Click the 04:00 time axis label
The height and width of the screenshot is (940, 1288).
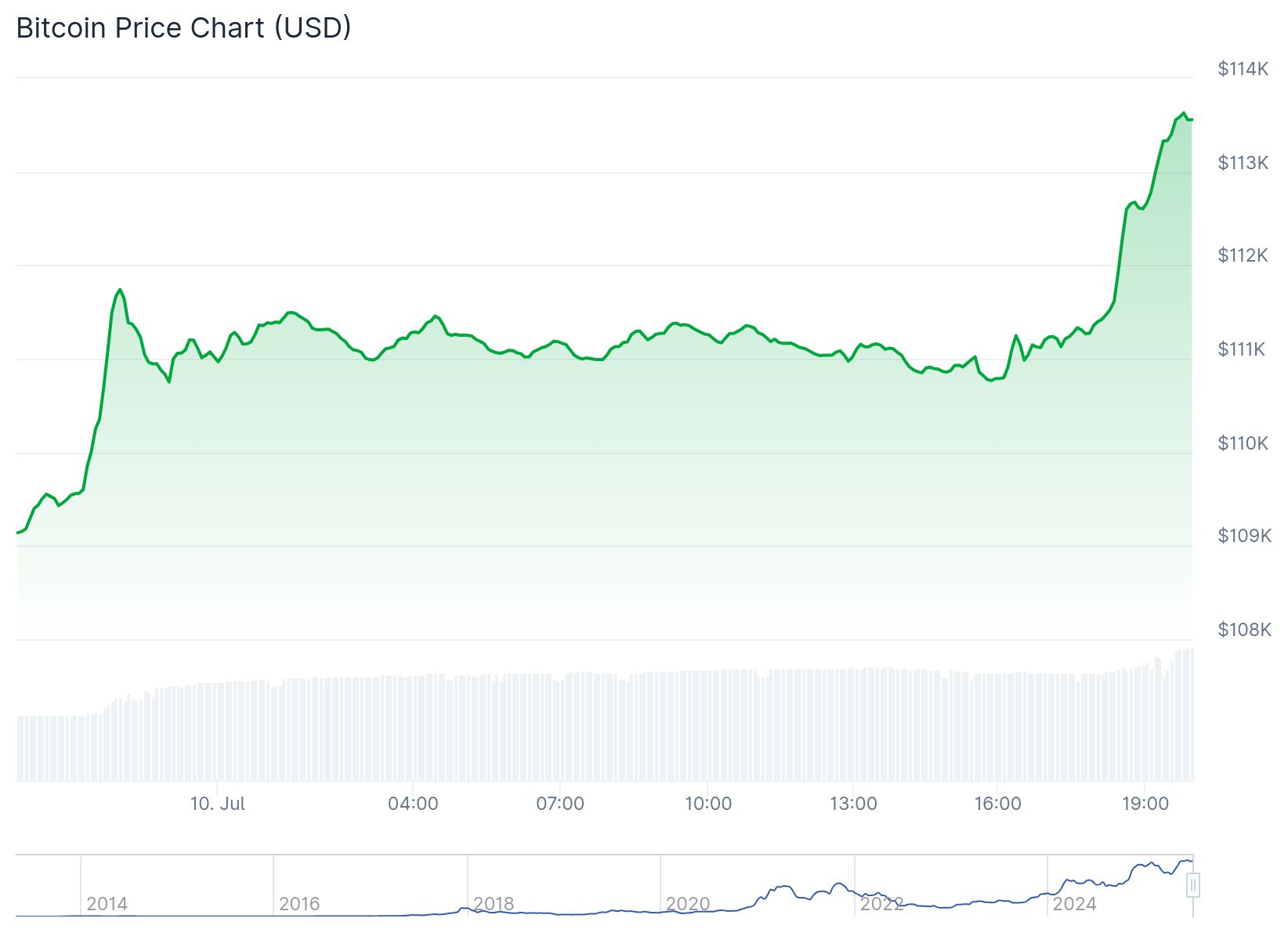[413, 804]
